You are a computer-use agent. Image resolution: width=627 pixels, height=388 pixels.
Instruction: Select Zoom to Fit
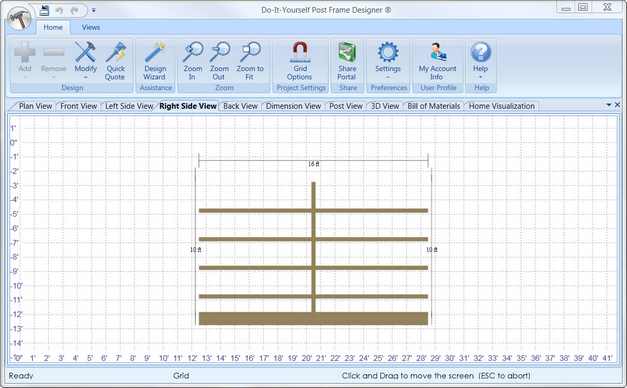250,60
